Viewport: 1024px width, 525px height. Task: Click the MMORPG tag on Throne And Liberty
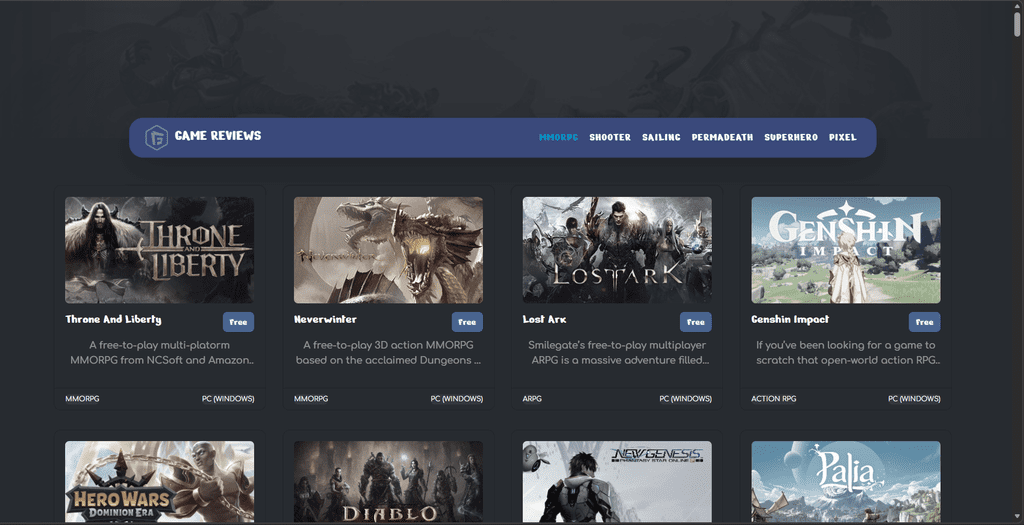[x=82, y=398]
